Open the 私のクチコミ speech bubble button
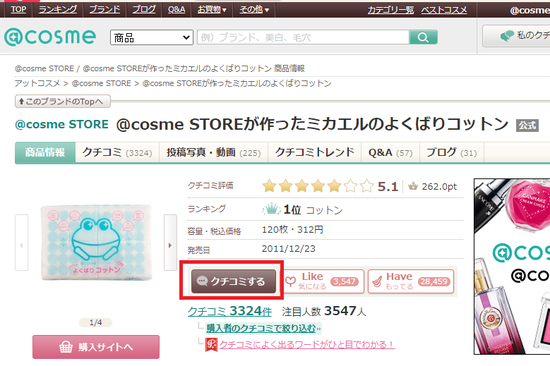This screenshot has height=366, width=550. 516,36
